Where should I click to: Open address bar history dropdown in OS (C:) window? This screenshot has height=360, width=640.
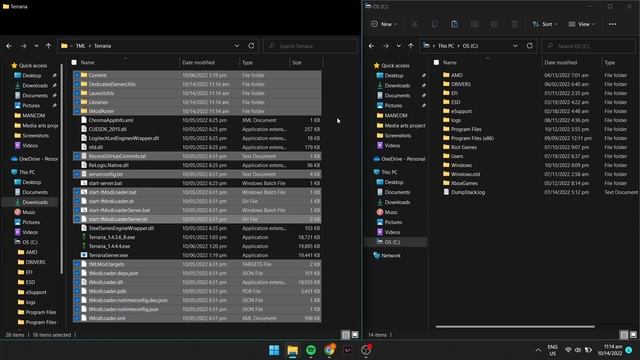pos(515,46)
